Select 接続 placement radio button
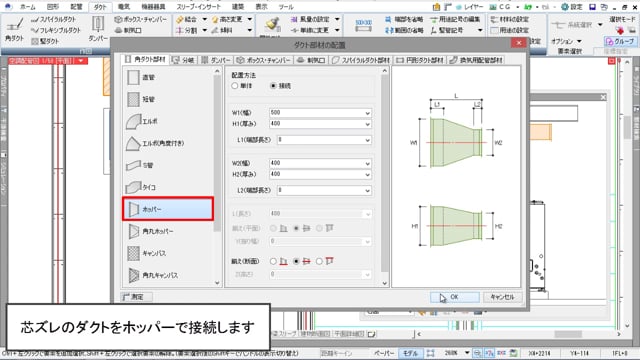The image size is (640, 360). (273, 86)
